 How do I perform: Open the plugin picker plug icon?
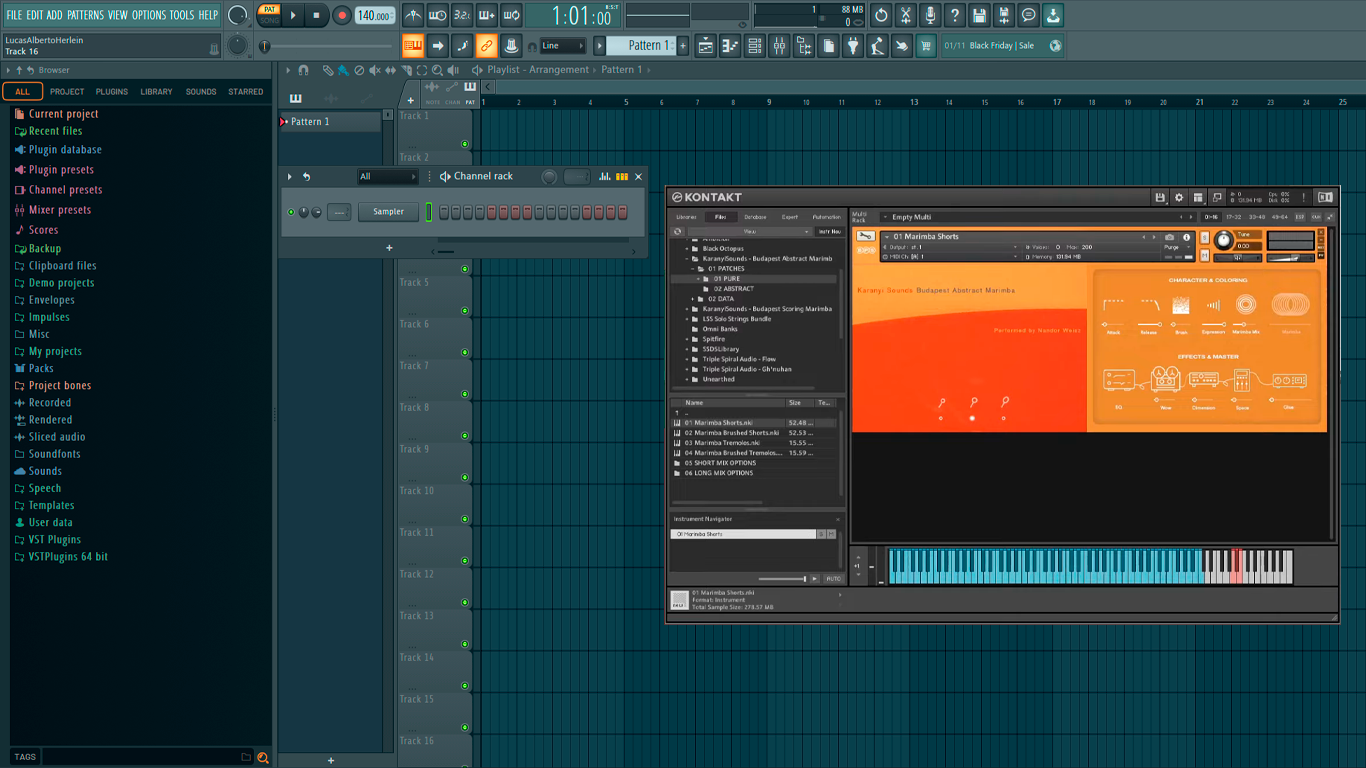pos(853,46)
